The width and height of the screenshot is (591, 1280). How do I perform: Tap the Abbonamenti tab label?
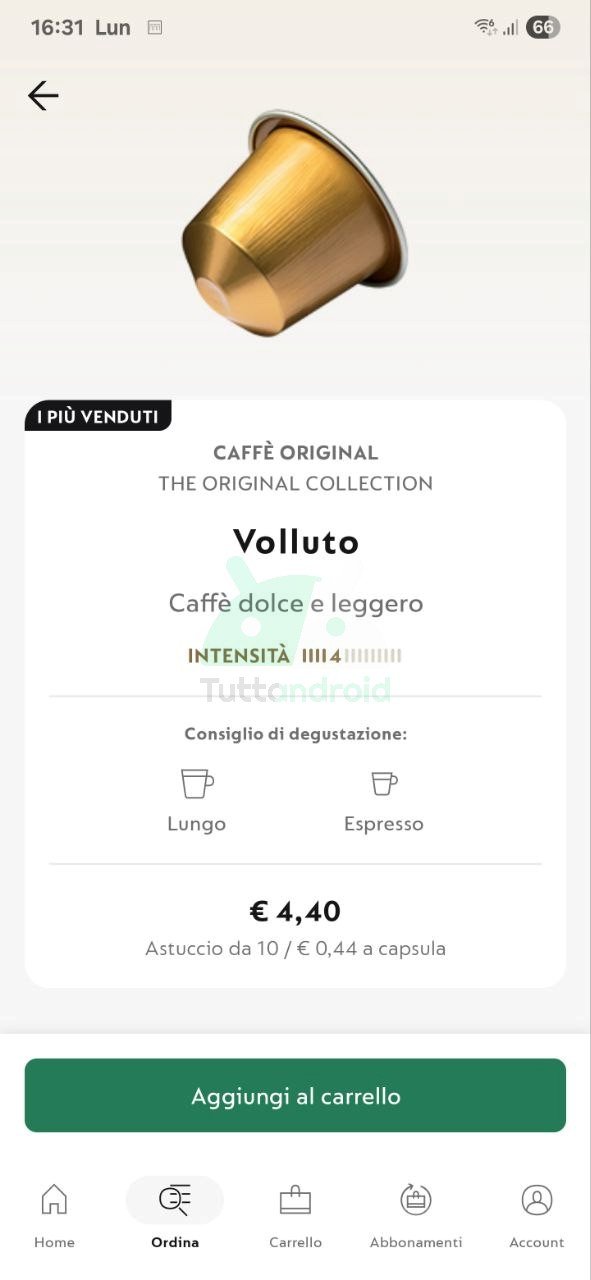coord(416,1242)
